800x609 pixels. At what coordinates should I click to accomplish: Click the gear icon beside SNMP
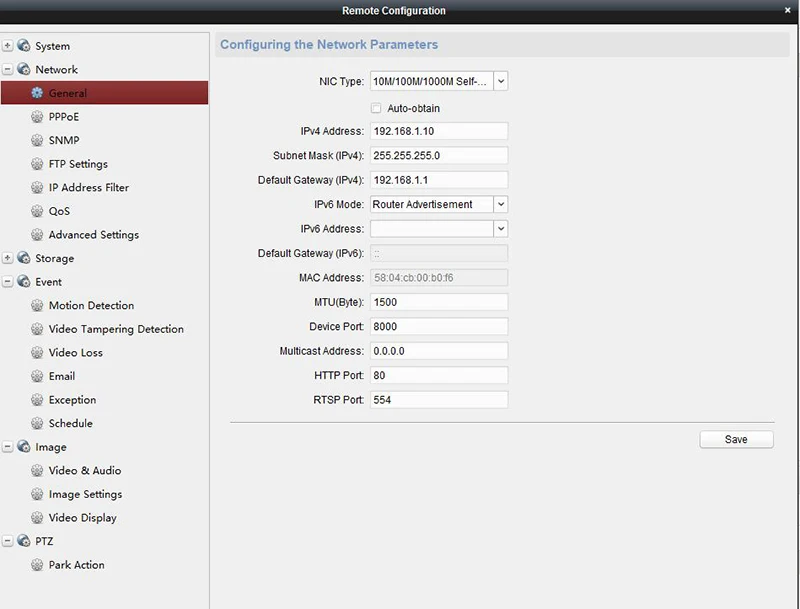click(37, 140)
